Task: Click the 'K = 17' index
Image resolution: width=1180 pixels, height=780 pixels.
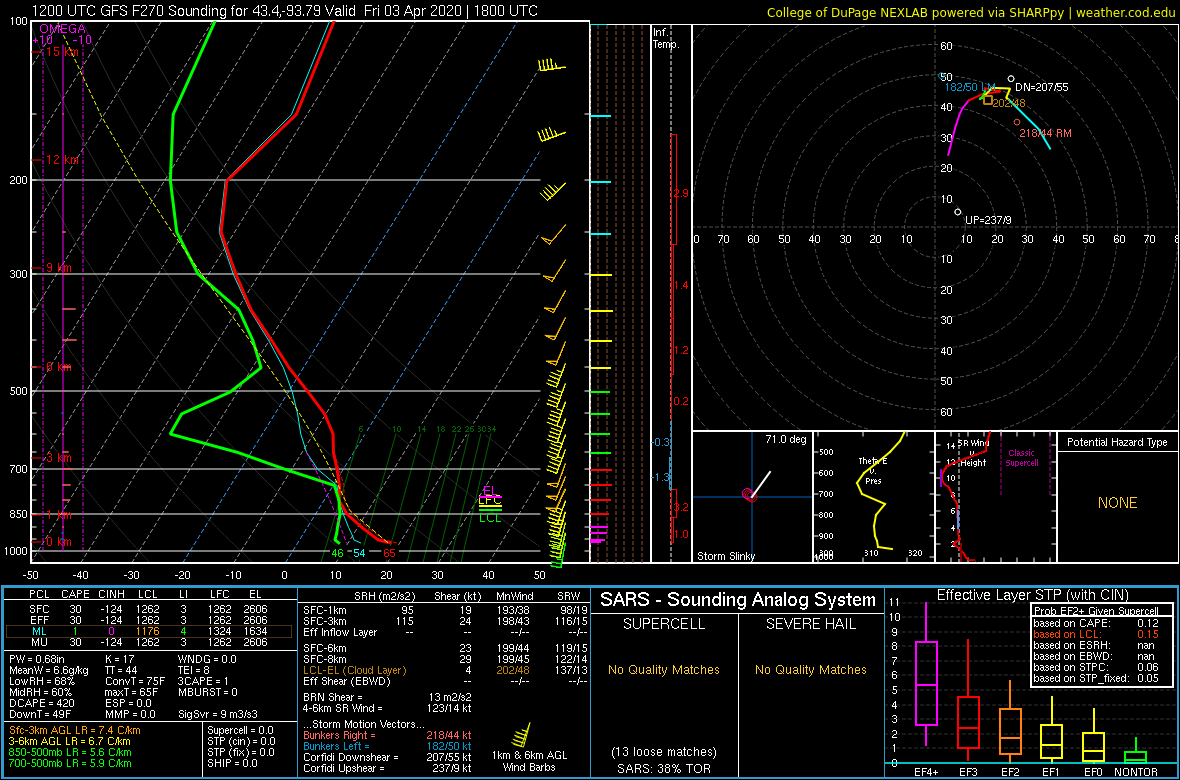Action: [122, 658]
